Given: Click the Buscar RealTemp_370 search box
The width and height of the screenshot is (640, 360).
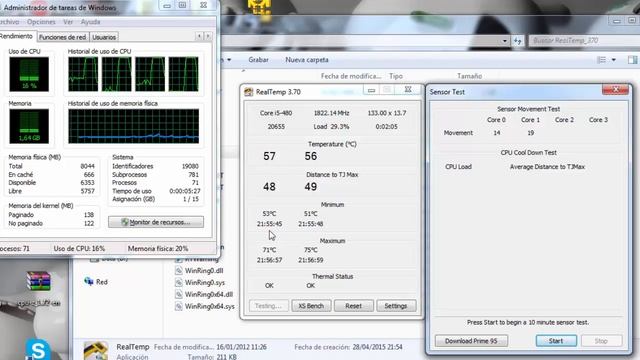Looking at the screenshot, I should pyautogui.click(x=584, y=40).
